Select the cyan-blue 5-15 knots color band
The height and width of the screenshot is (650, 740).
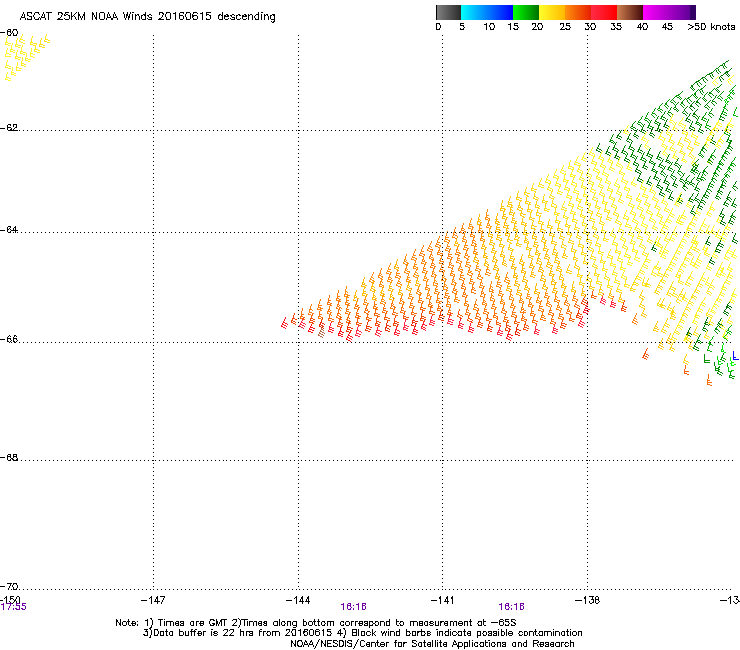(x=487, y=12)
